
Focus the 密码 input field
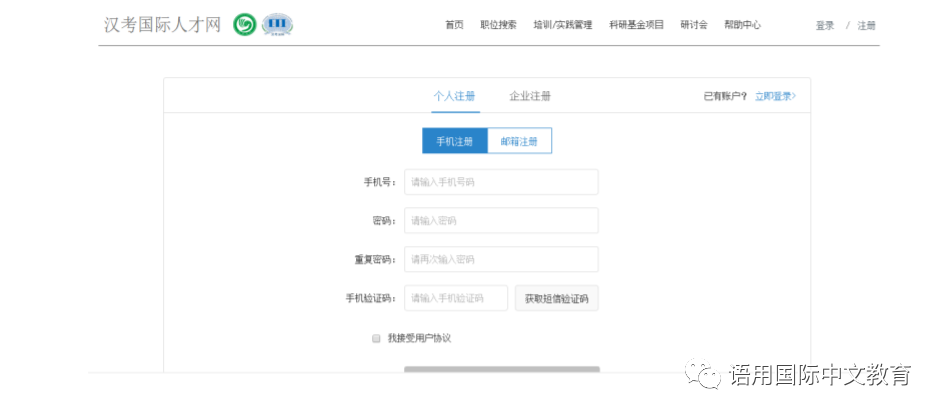pyautogui.click(x=501, y=221)
